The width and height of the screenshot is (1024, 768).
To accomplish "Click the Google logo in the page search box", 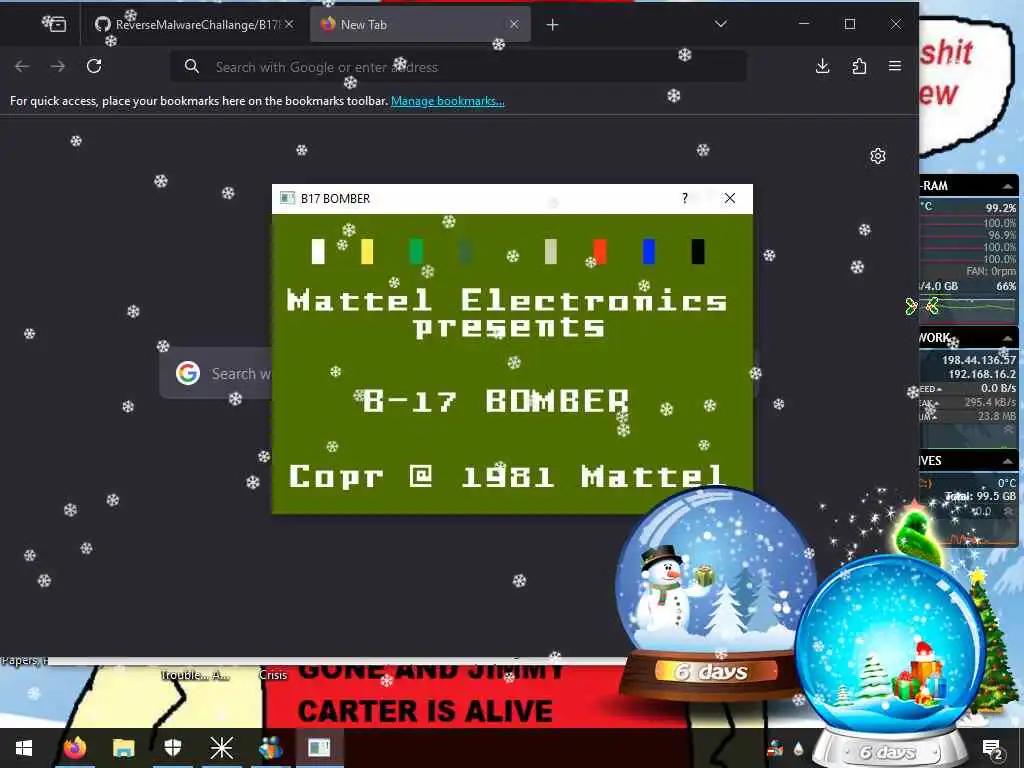I will point(188,373).
